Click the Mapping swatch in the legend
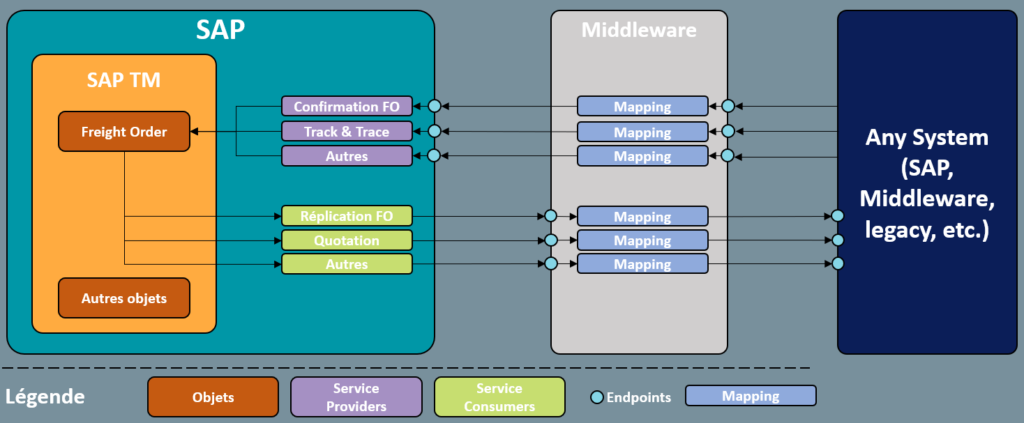The image size is (1024, 423). pos(750,396)
